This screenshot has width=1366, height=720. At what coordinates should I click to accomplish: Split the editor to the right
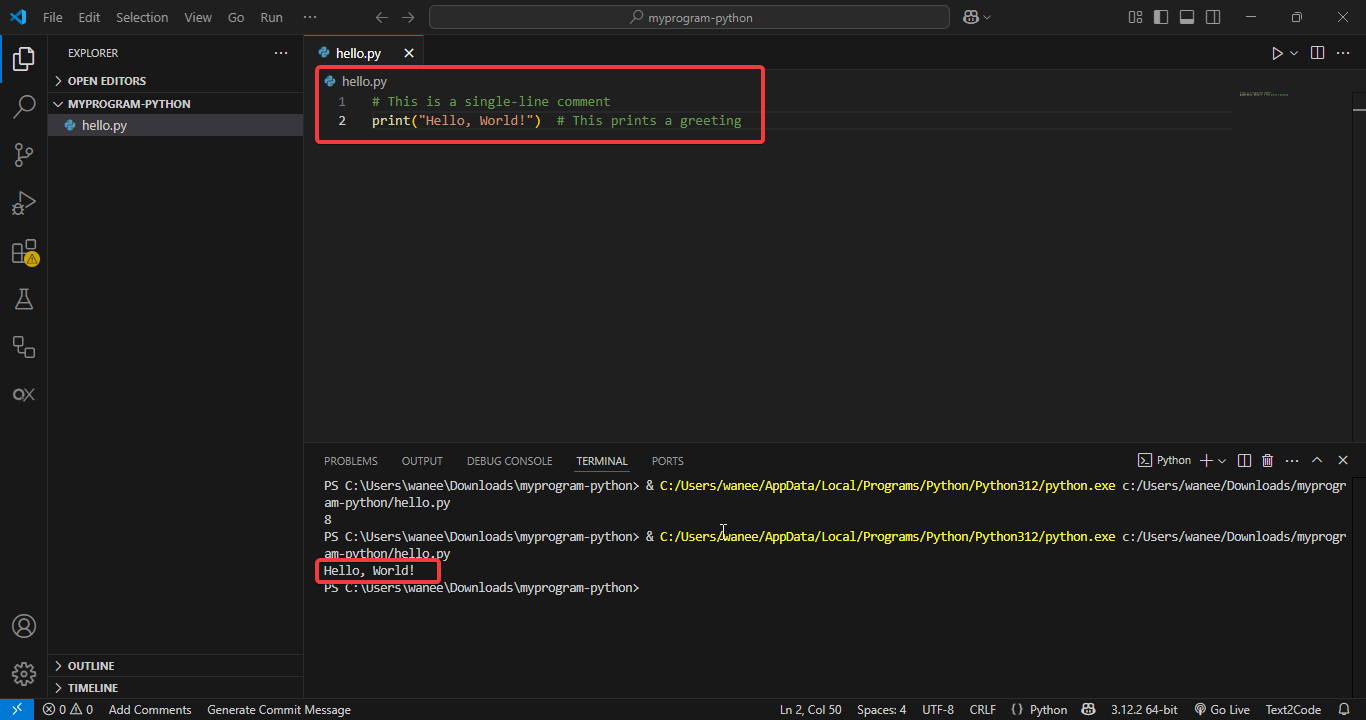1317,53
